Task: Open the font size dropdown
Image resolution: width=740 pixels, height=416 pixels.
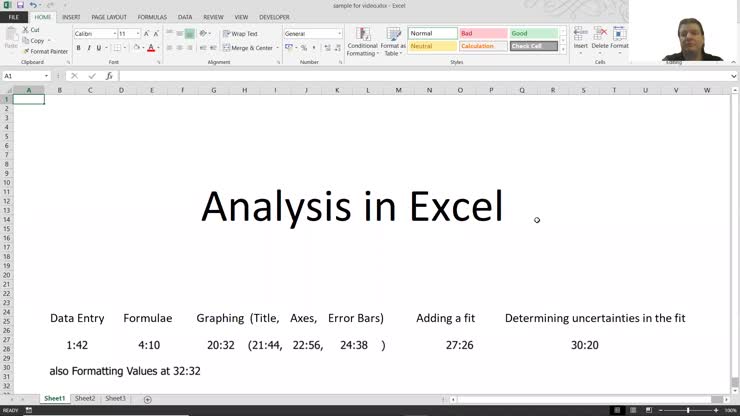Action: click(x=138, y=34)
